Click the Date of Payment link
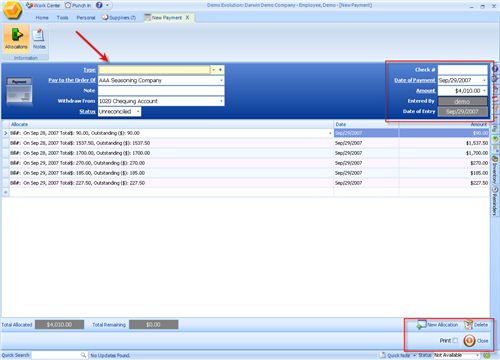 click(415, 80)
